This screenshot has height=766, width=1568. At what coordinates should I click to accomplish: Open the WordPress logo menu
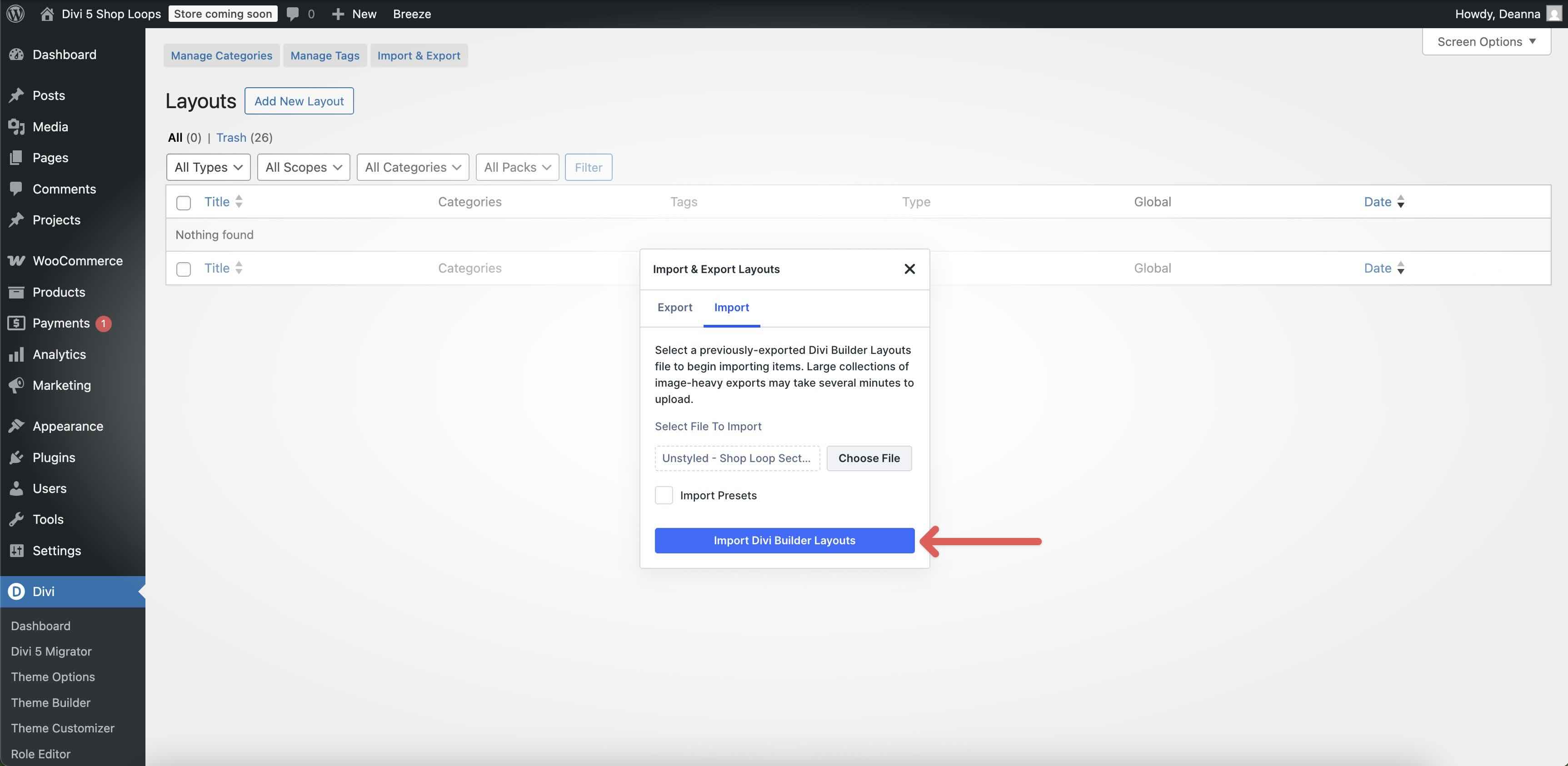click(15, 13)
